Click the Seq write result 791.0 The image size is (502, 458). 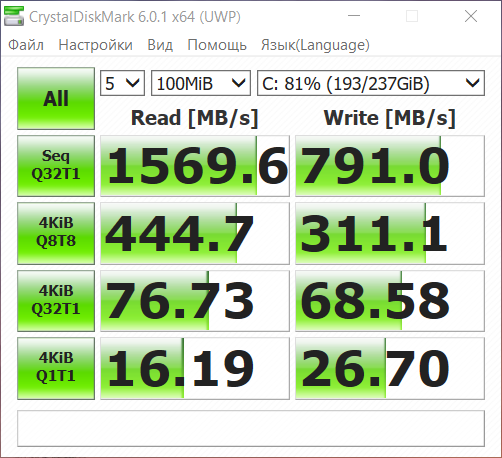(x=390, y=166)
